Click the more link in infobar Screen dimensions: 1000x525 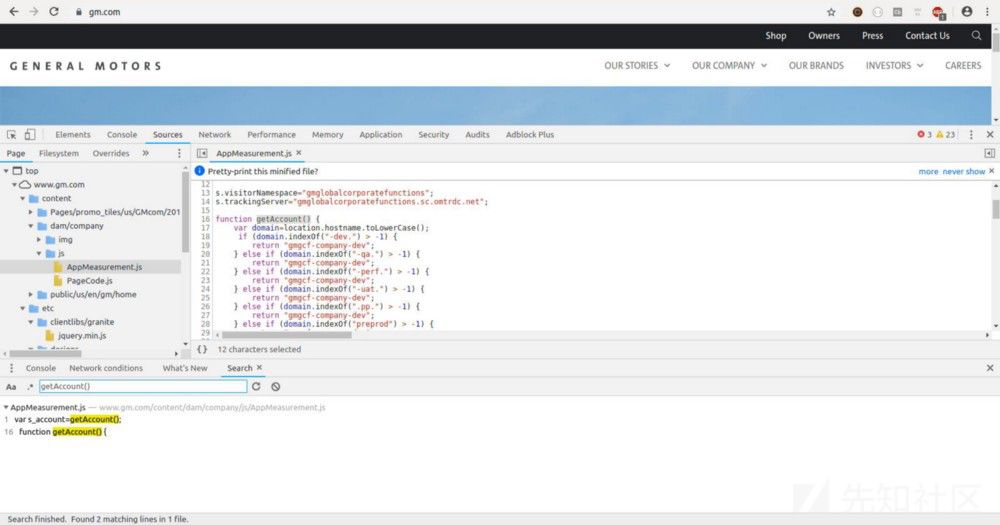(928, 172)
